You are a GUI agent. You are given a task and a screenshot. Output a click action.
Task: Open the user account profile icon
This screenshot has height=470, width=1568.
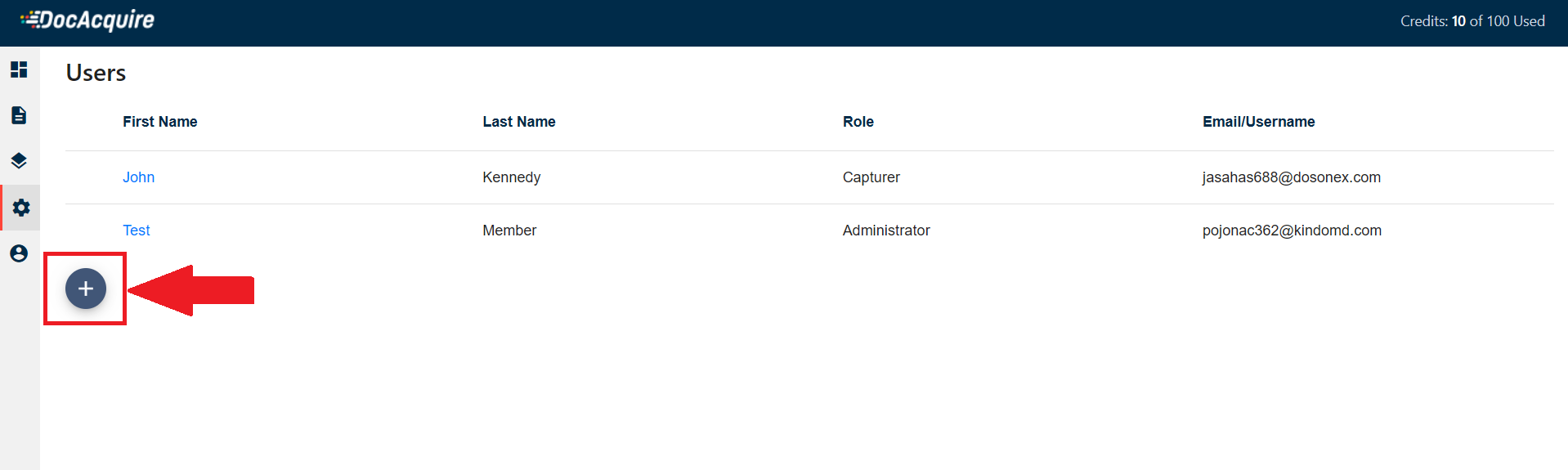[19, 253]
